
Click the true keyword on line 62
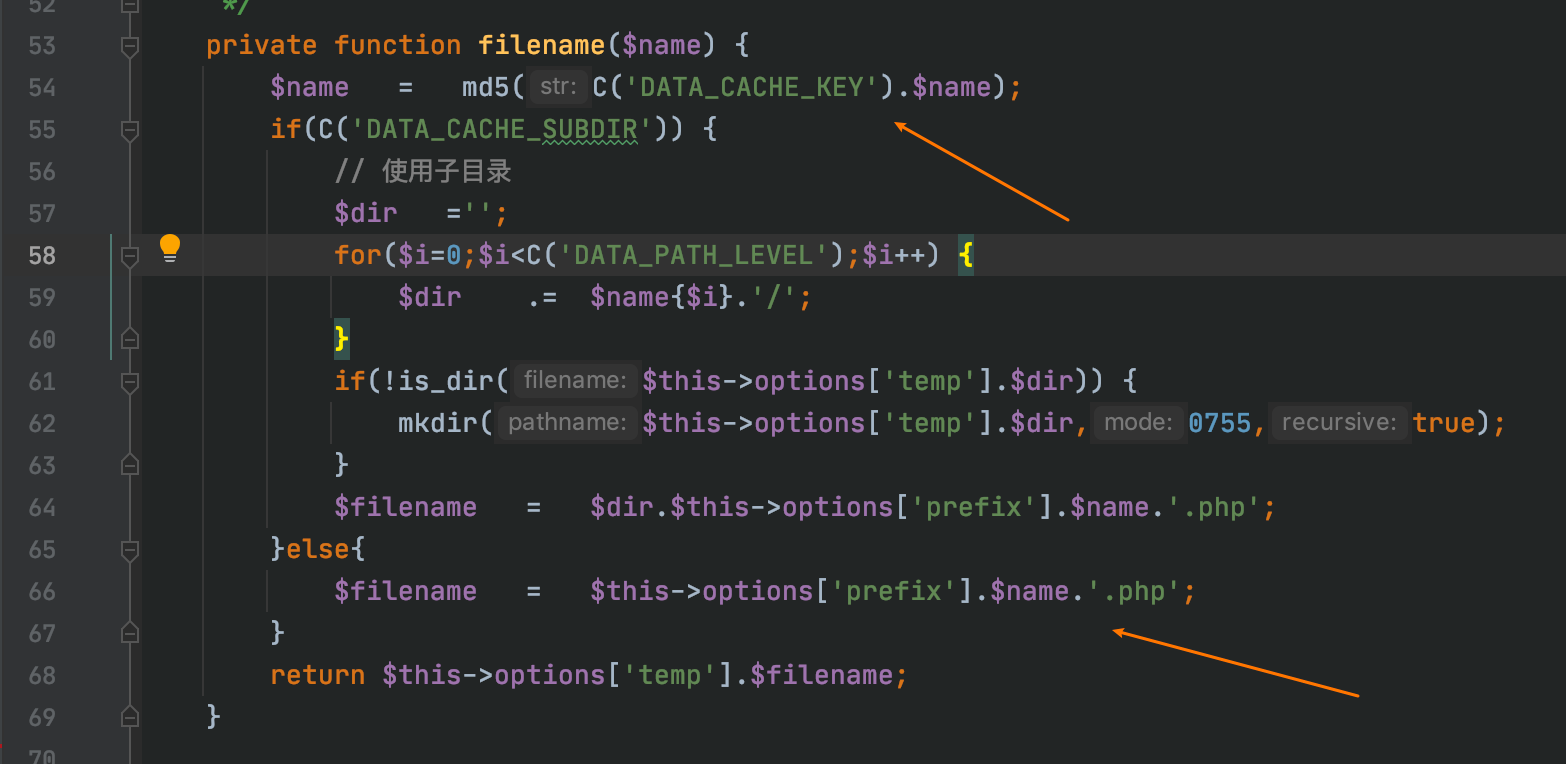pyautogui.click(x=1445, y=424)
